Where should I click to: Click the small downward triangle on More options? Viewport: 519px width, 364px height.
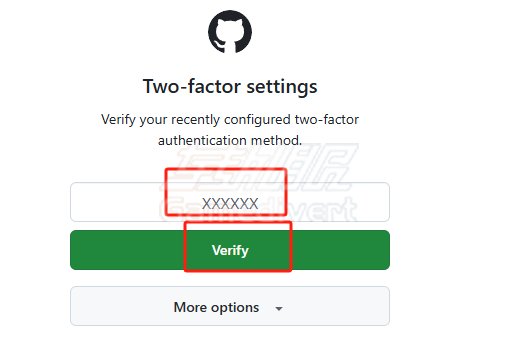[x=279, y=309]
